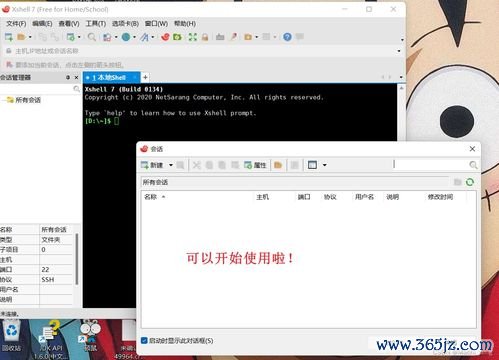Click the search magnifier in Sessions dialog
The width and height of the screenshot is (499, 360).
click(473, 165)
